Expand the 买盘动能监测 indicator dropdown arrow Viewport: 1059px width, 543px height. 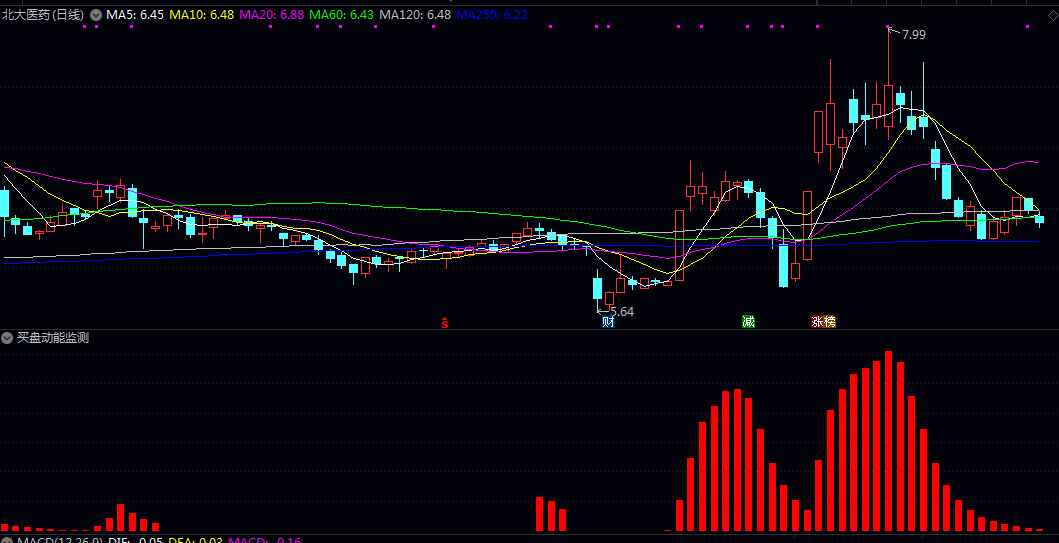(x=8, y=338)
